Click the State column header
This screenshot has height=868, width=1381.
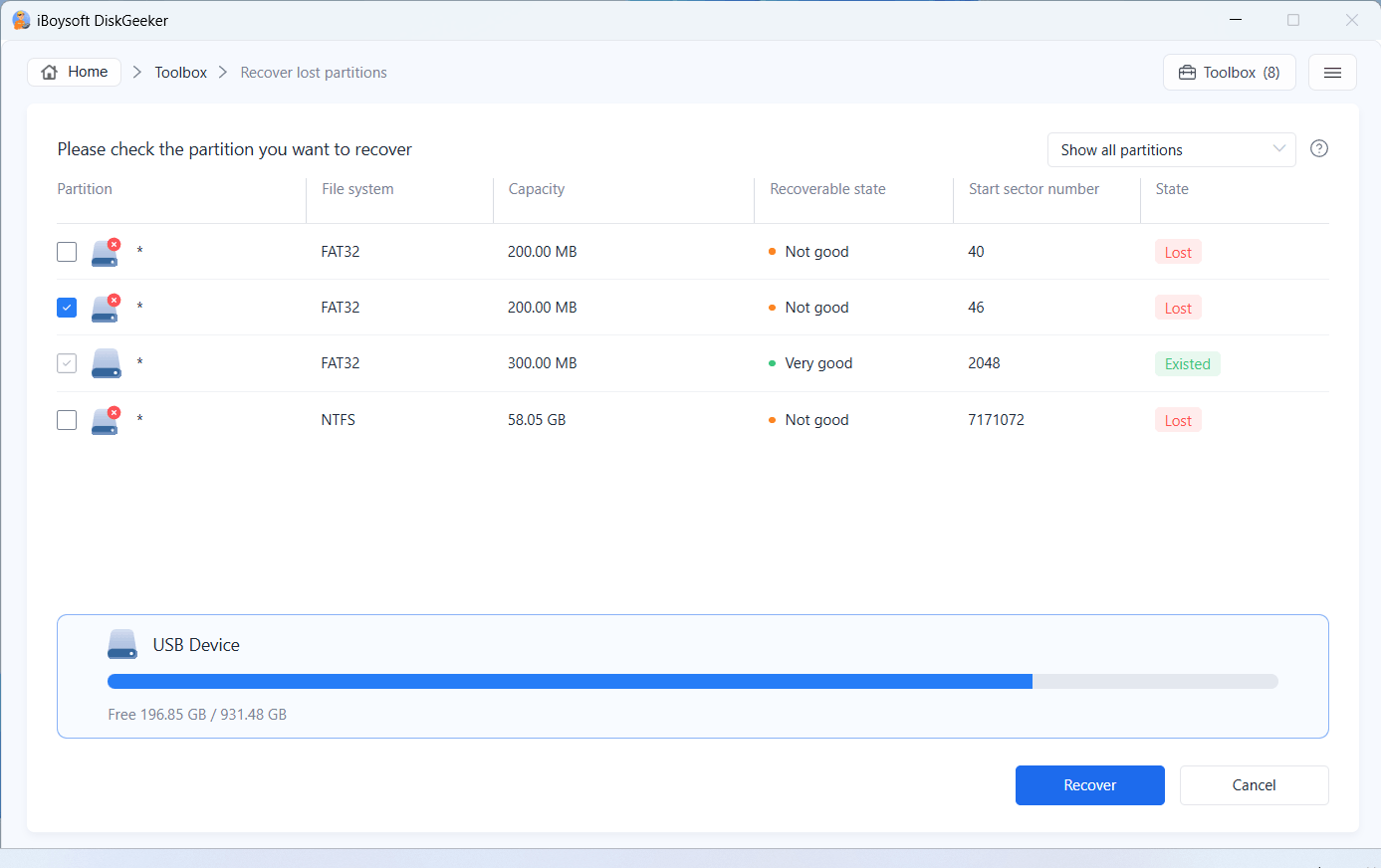pos(1172,189)
